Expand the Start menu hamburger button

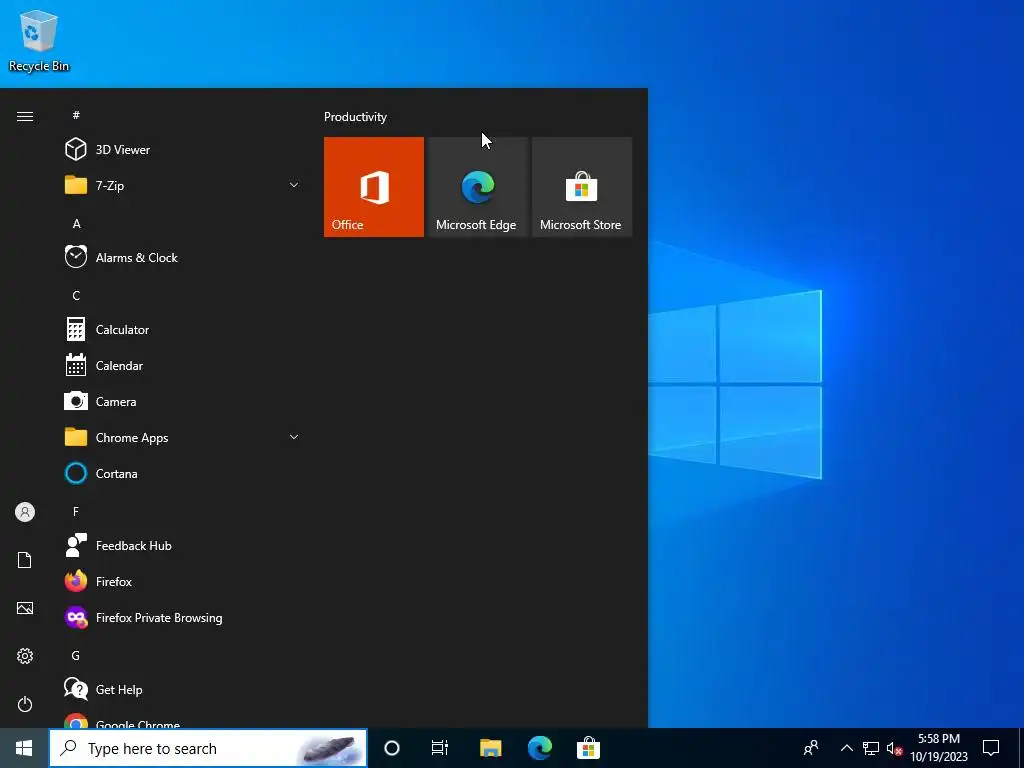click(25, 116)
